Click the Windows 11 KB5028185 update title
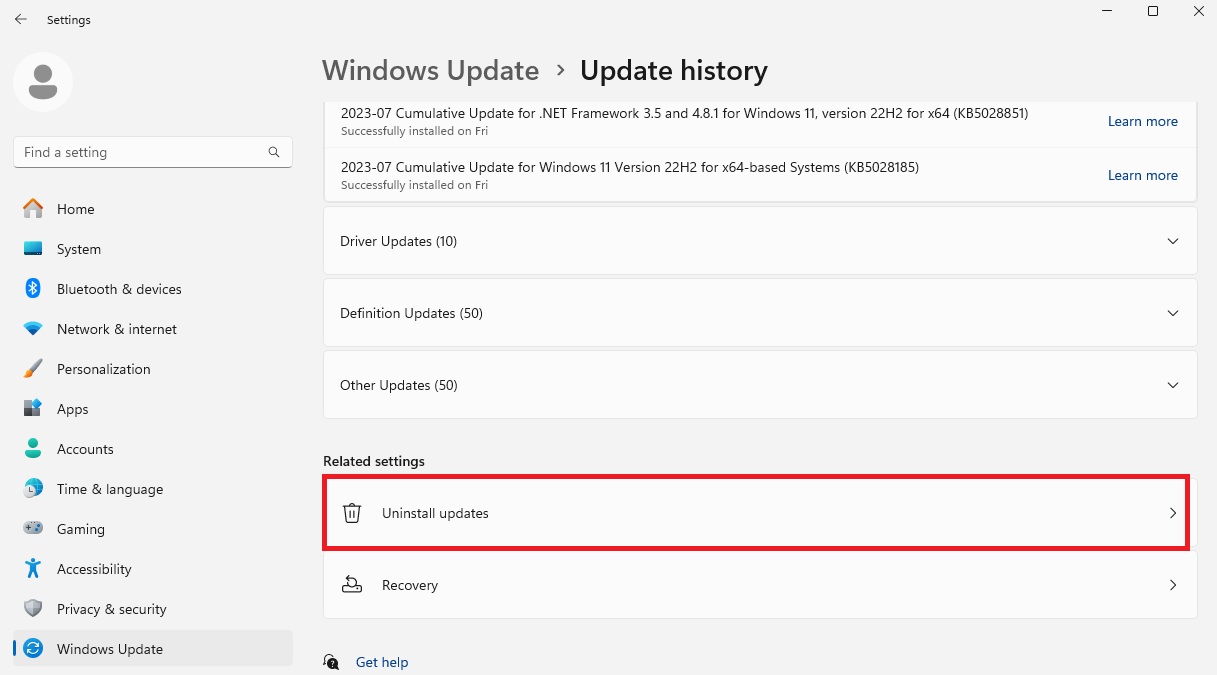This screenshot has height=675, width=1217. pos(630,167)
